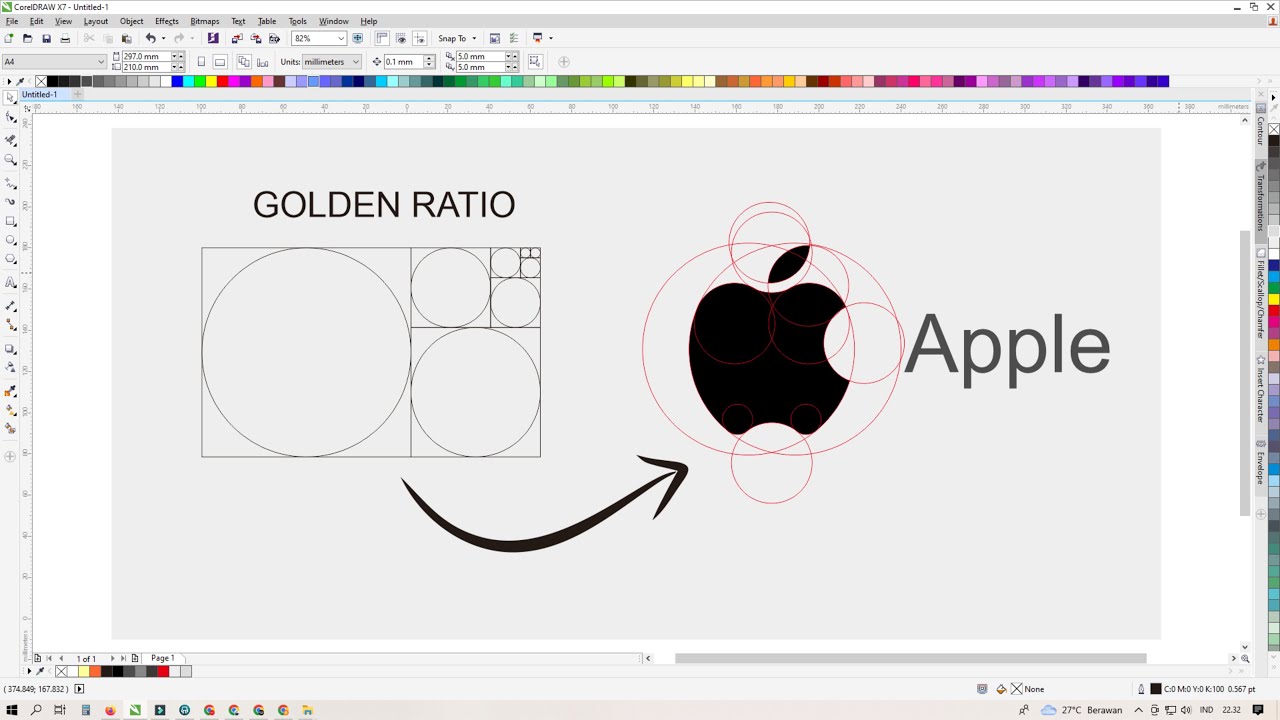Select the Crop tool

[11, 140]
